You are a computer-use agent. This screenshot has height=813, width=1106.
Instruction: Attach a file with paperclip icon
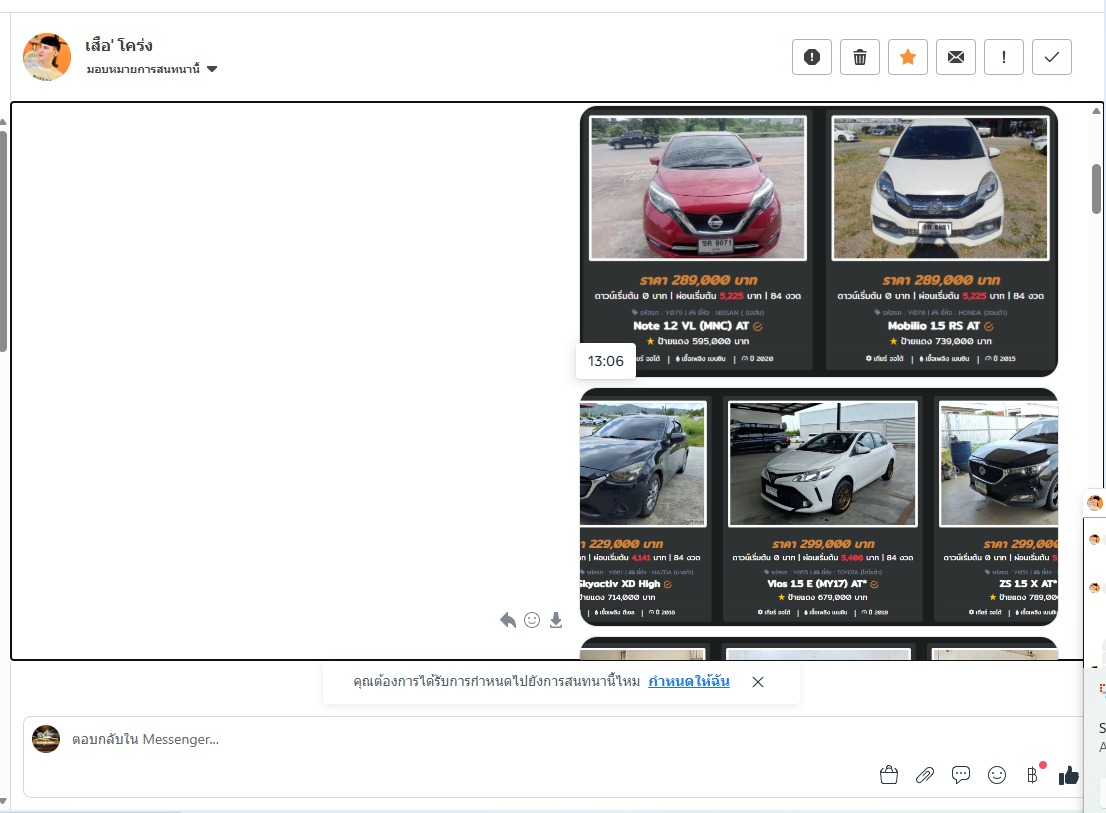925,774
